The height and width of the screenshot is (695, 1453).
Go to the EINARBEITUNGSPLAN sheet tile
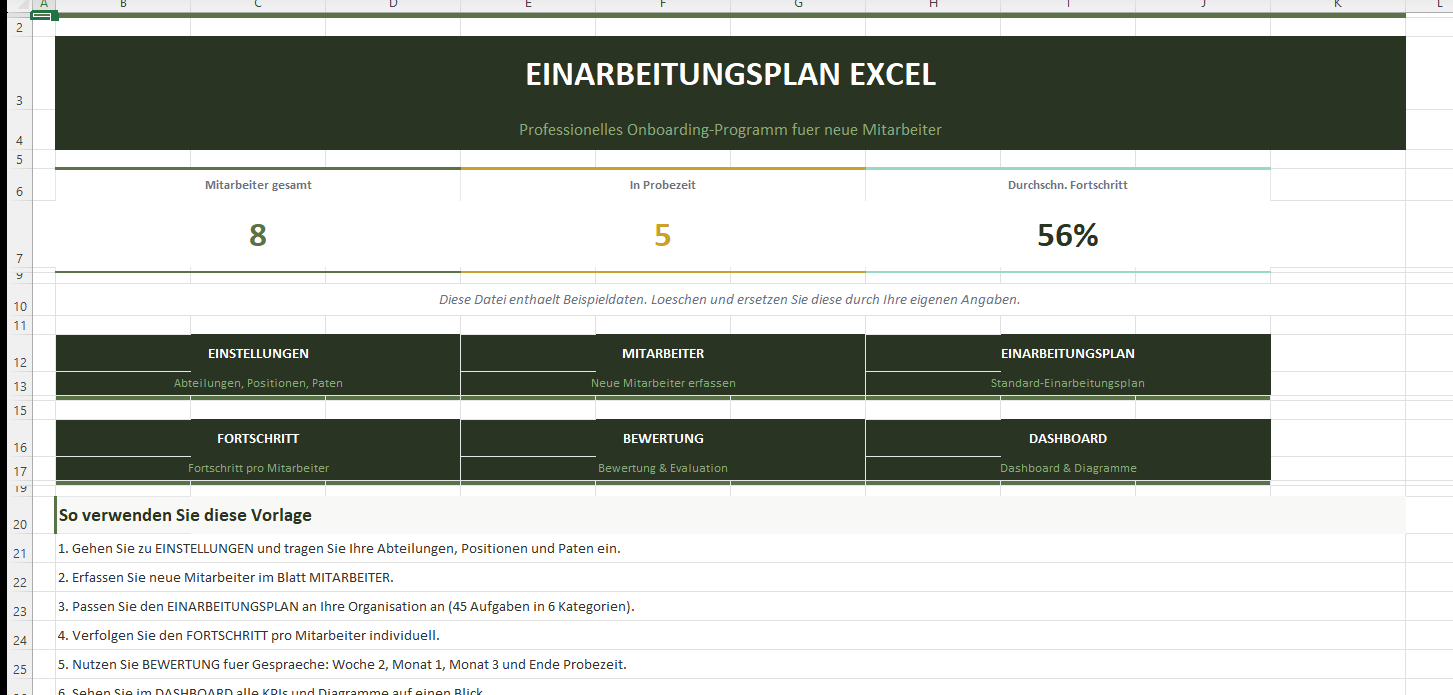click(x=1067, y=354)
